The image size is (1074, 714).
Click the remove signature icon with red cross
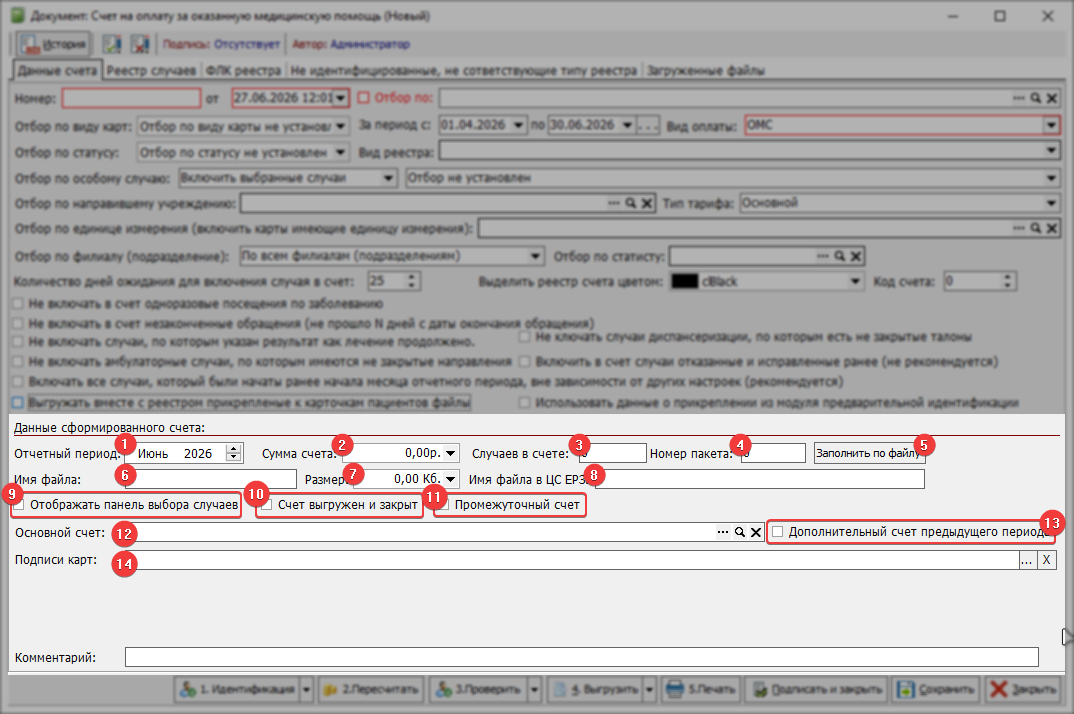point(140,45)
